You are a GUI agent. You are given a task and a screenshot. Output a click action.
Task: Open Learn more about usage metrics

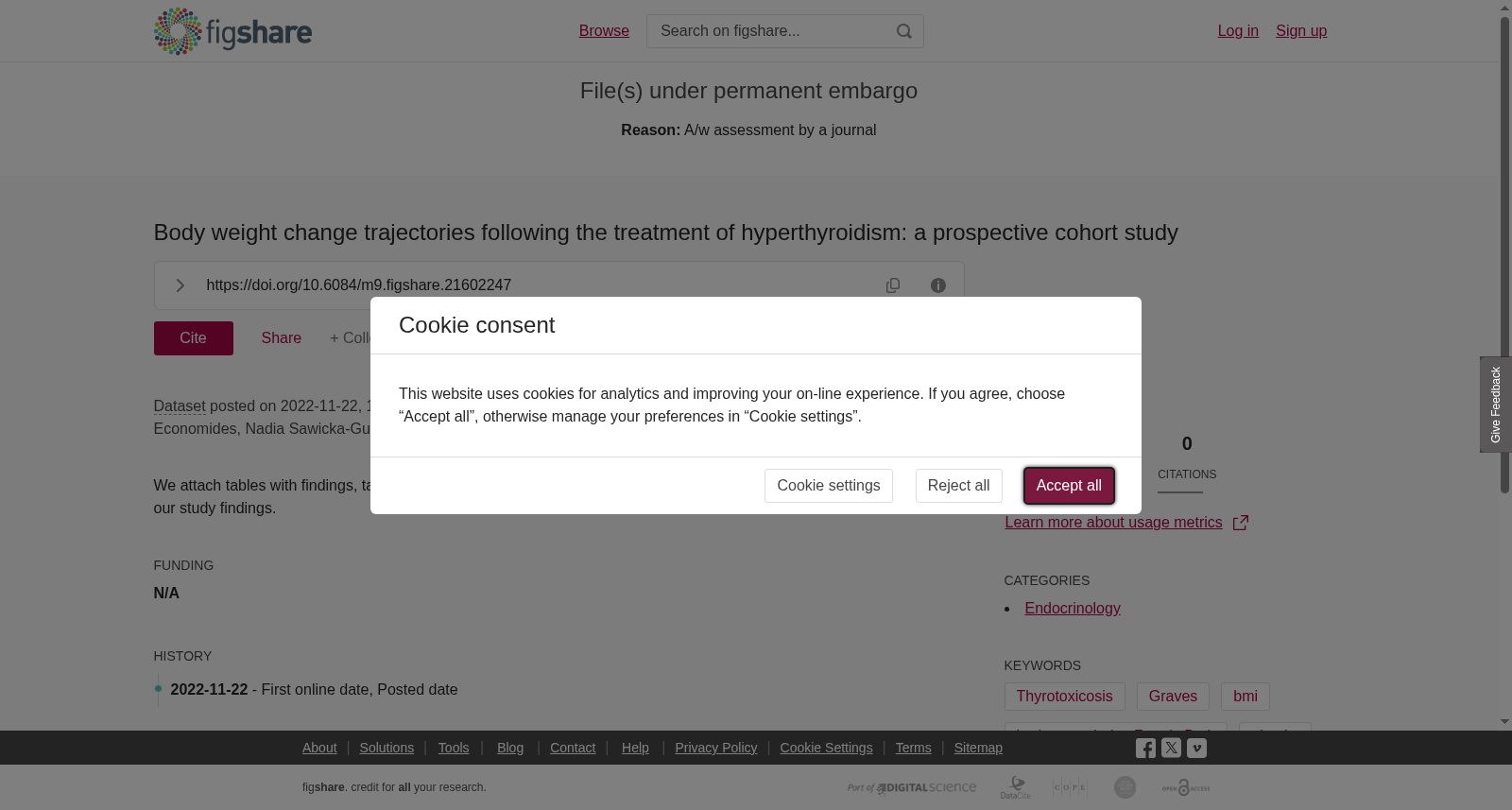click(x=1113, y=523)
